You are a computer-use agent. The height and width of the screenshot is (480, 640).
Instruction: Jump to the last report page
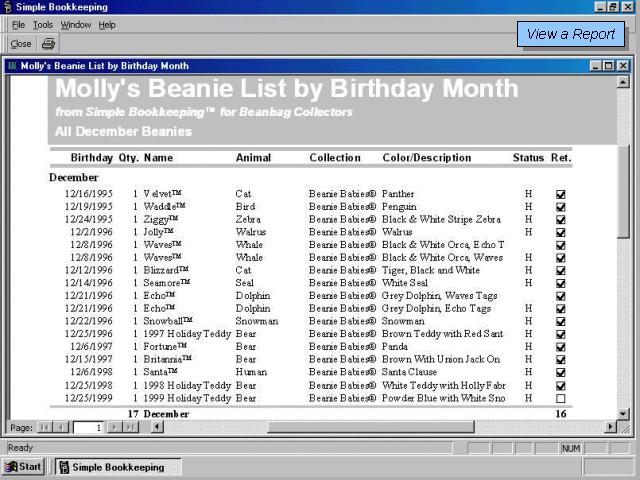(x=130, y=427)
